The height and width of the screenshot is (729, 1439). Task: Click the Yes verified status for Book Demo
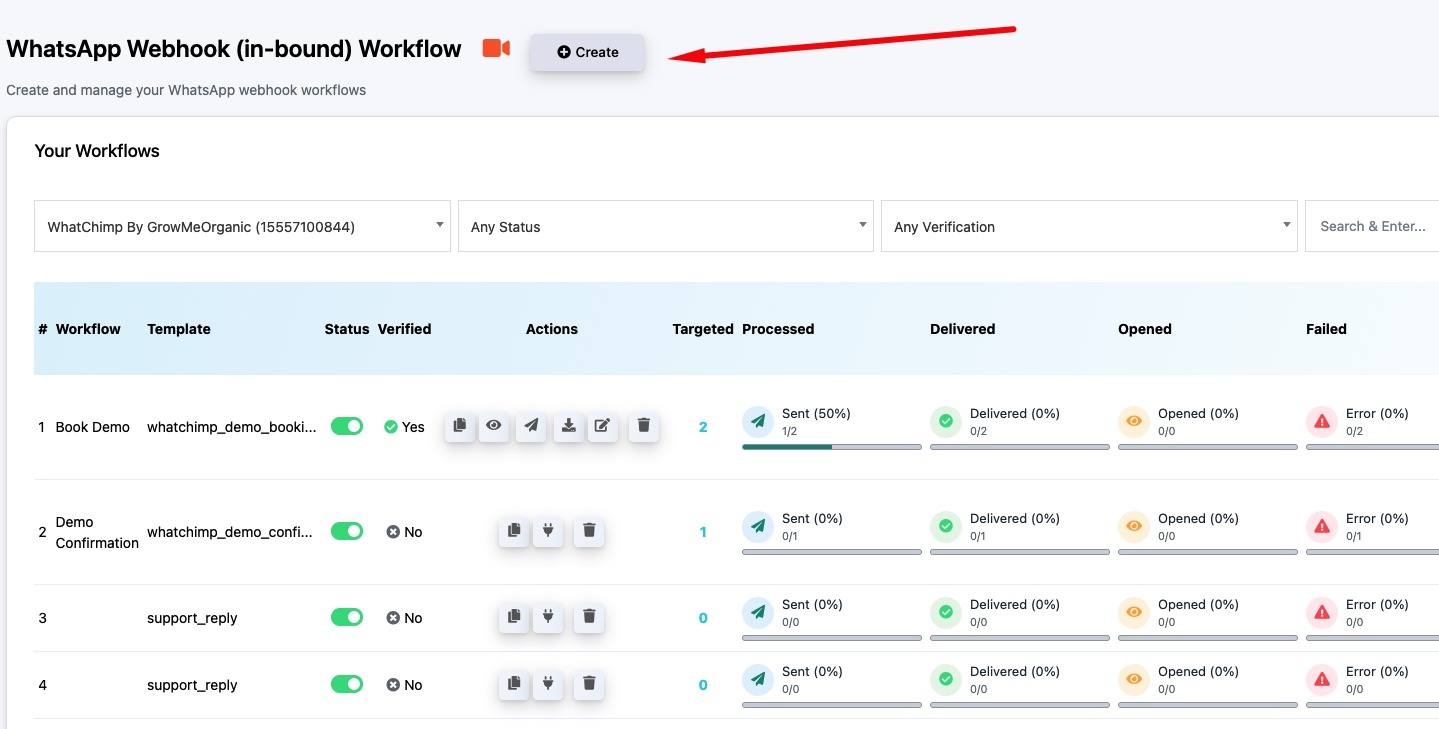(404, 427)
